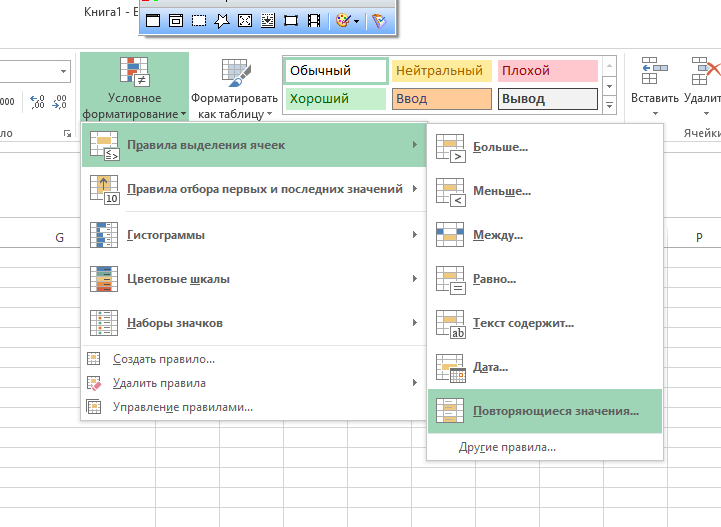Image resolution: width=721 pixels, height=527 pixels.
Task: Increase decimal places icon
Action: pyautogui.click(x=37, y=102)
